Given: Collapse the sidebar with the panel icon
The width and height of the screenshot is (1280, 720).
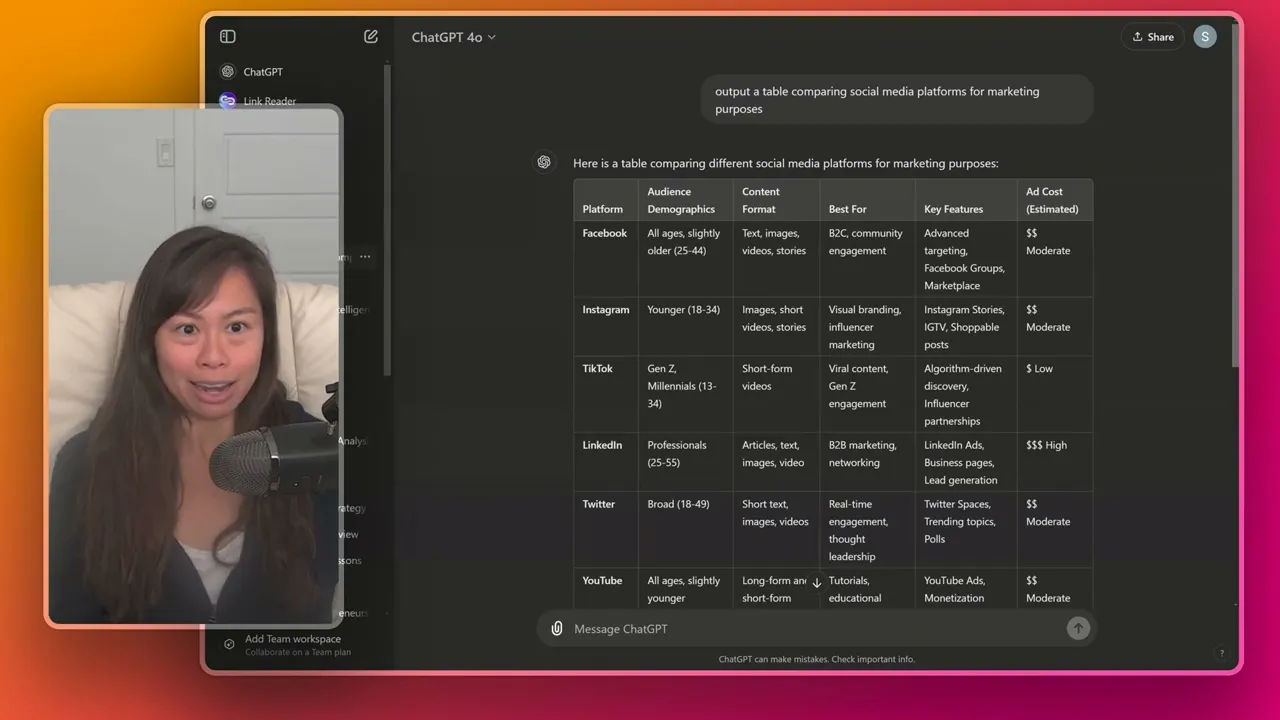Looking at the screenshot, I should 228,37.
